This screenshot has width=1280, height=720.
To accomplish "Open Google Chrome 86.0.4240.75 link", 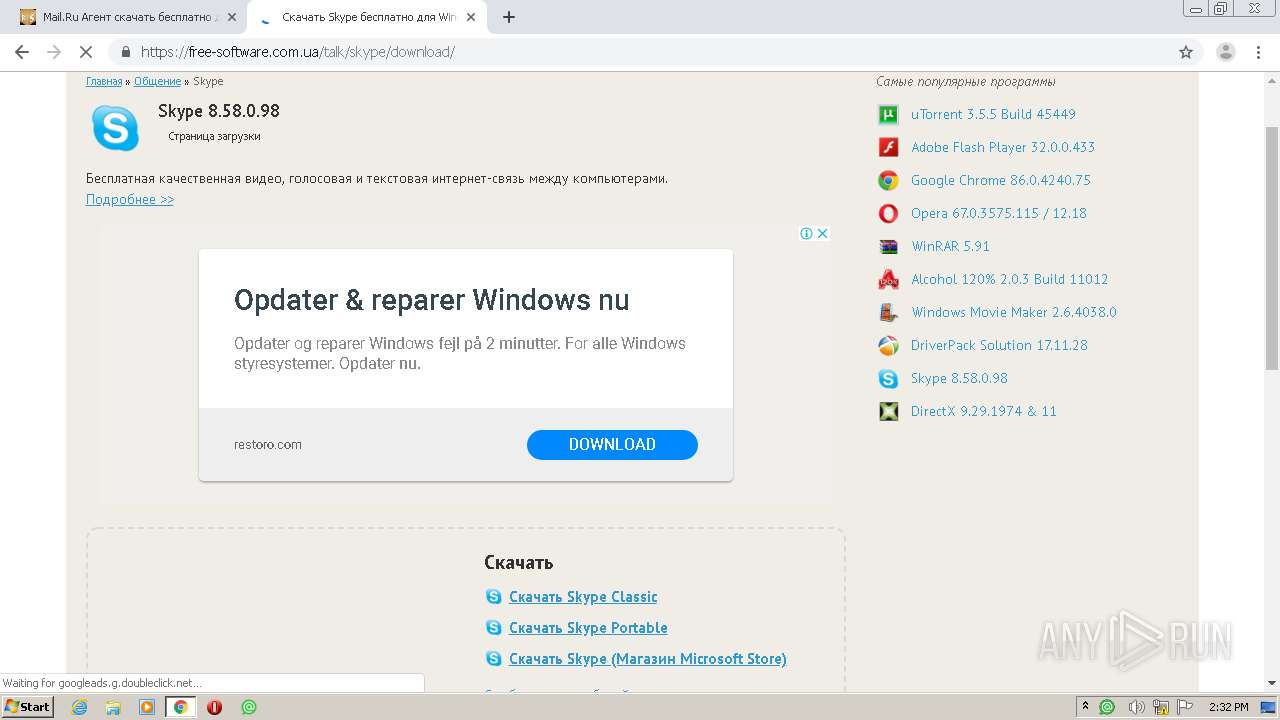I will pos(1001,180).
